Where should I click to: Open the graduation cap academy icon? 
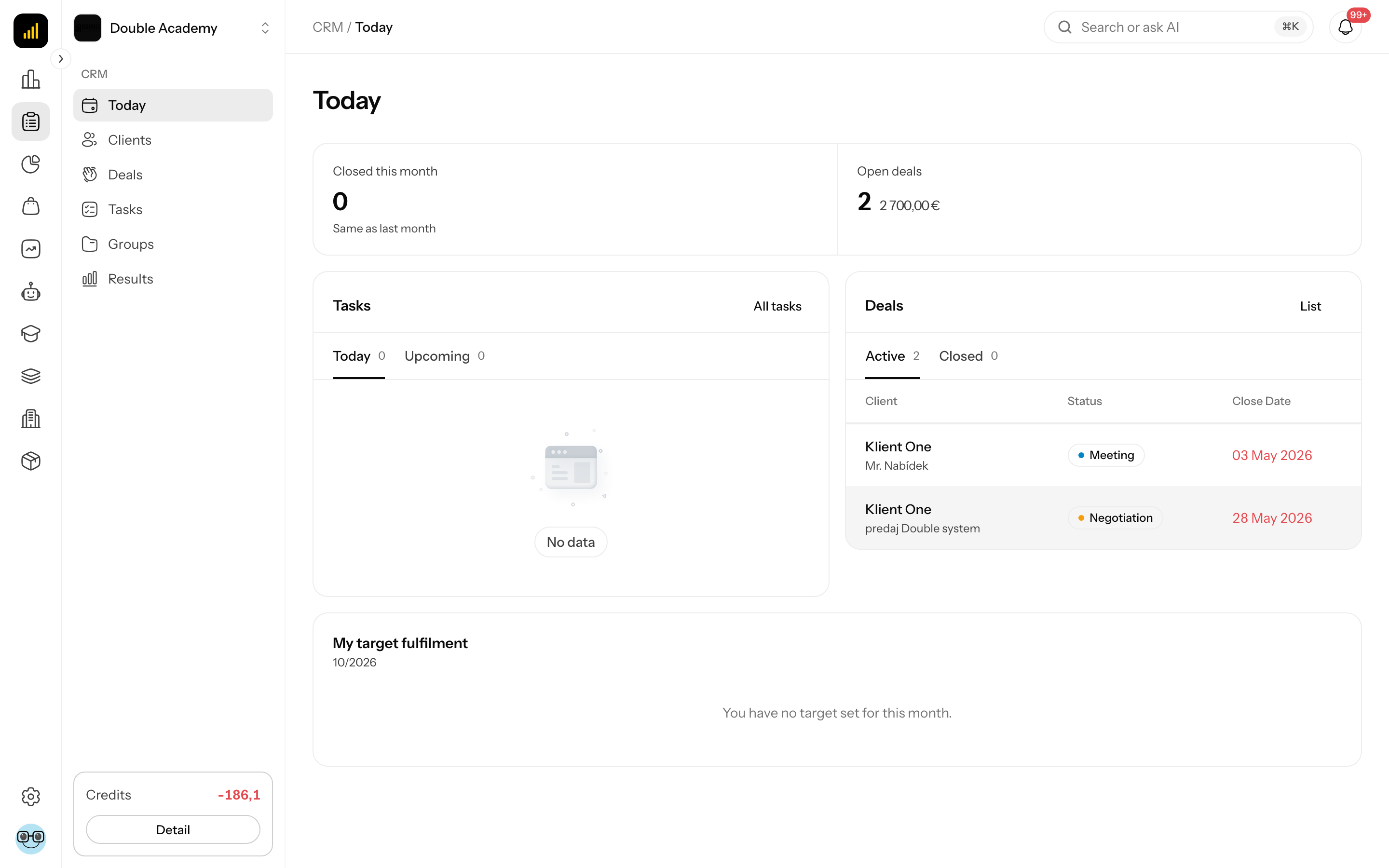(x=30, y=334)
